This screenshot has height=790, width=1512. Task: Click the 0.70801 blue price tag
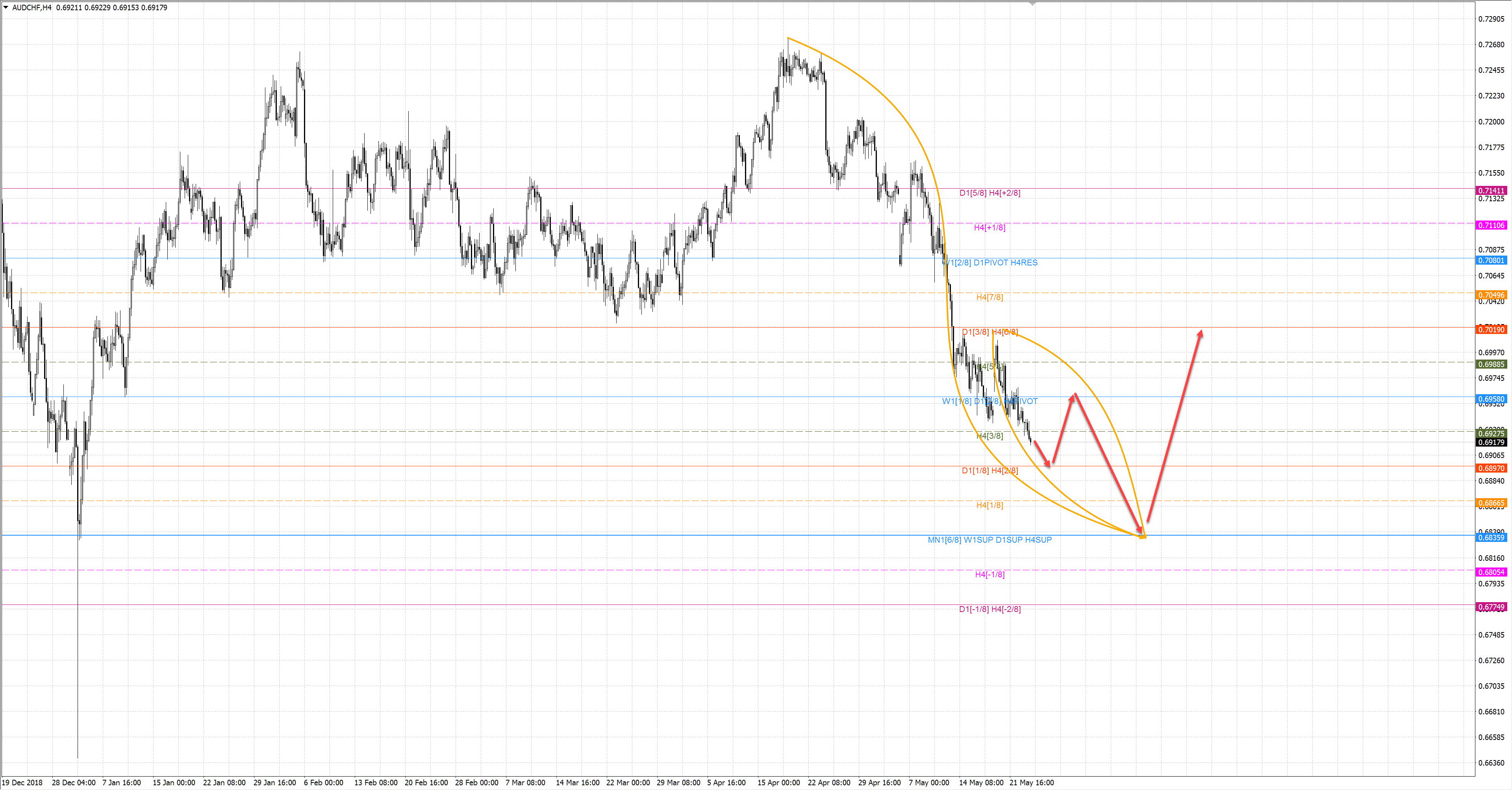pyautogui.click(x=1492, y=260)
